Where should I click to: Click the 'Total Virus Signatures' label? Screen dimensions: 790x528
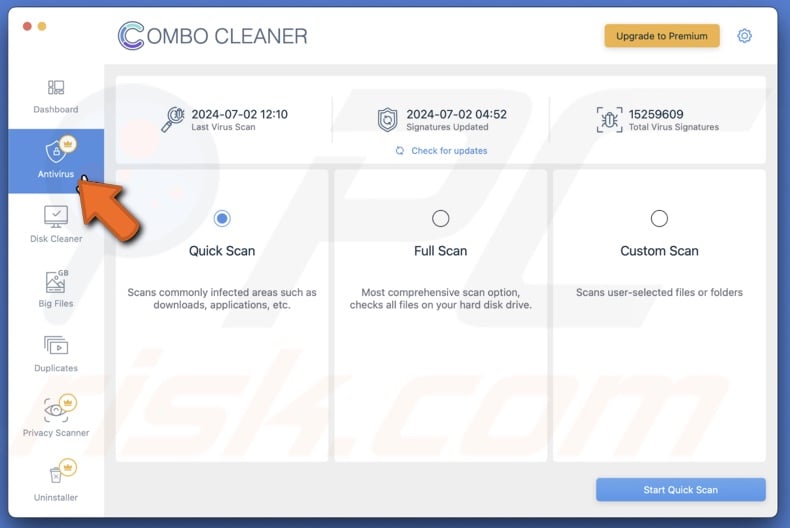[x=674, y=127]
